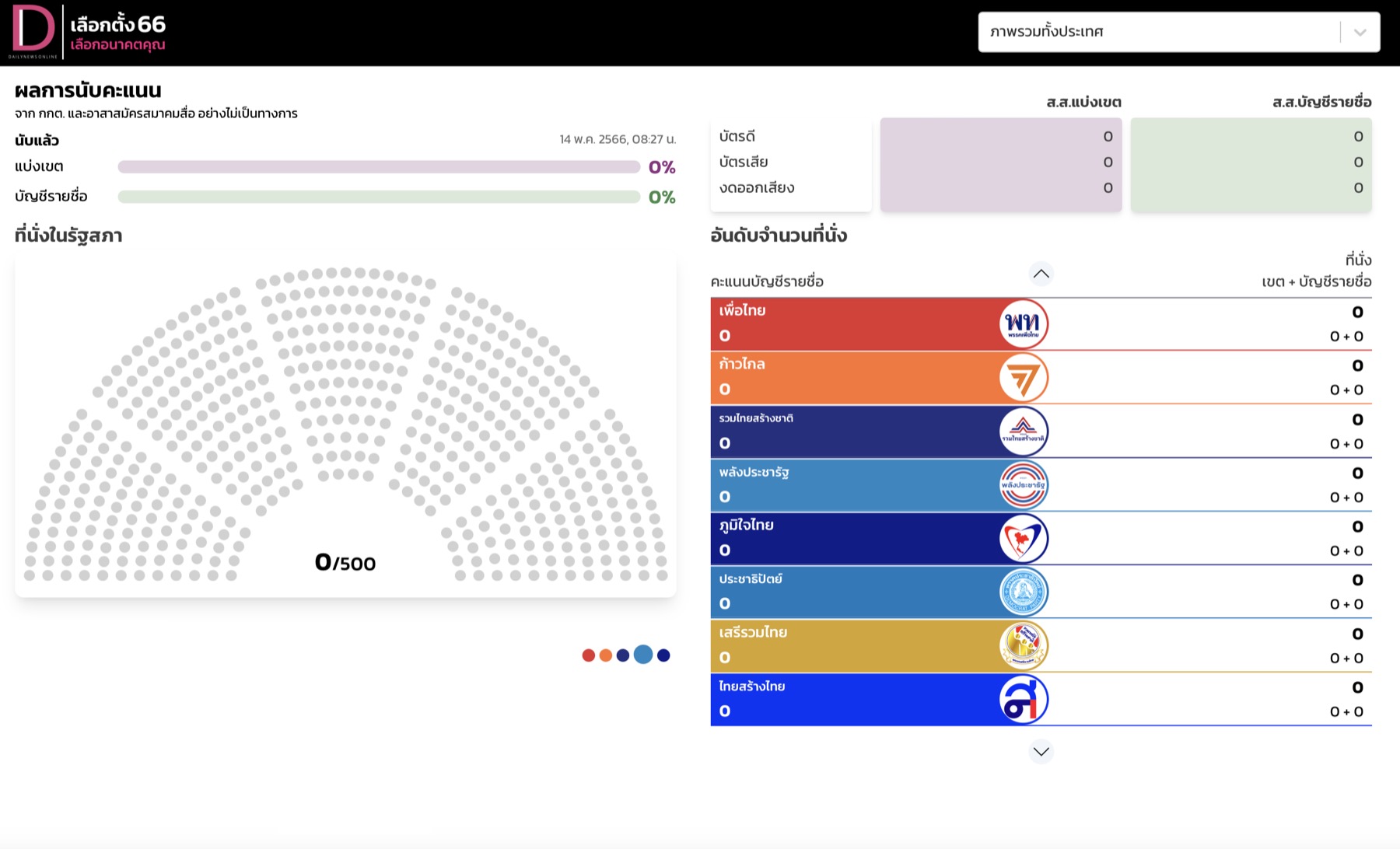This screenshot has height=849, width=1400.
Task: Click the ก้าวไกล orange triangle logo
Action: coord(1024,377)
